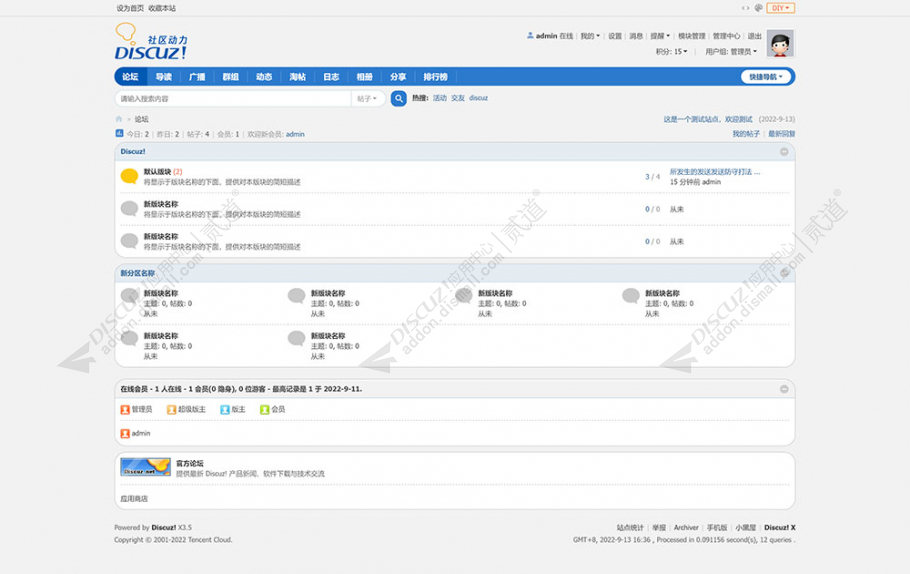Select the 群组 nav tab
Image resolution: width=910 pixels, height=574 pixels.
click(x=230, y=77)
